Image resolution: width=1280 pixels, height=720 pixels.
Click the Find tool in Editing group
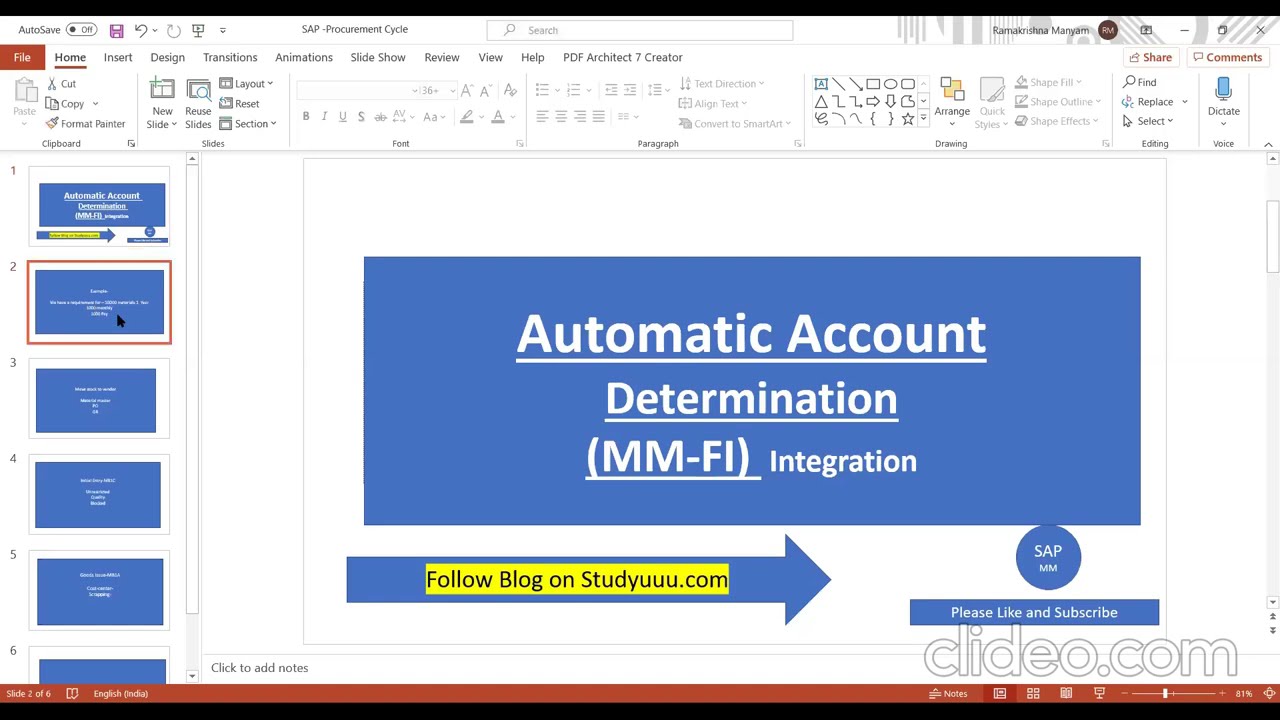point(1140,83)
